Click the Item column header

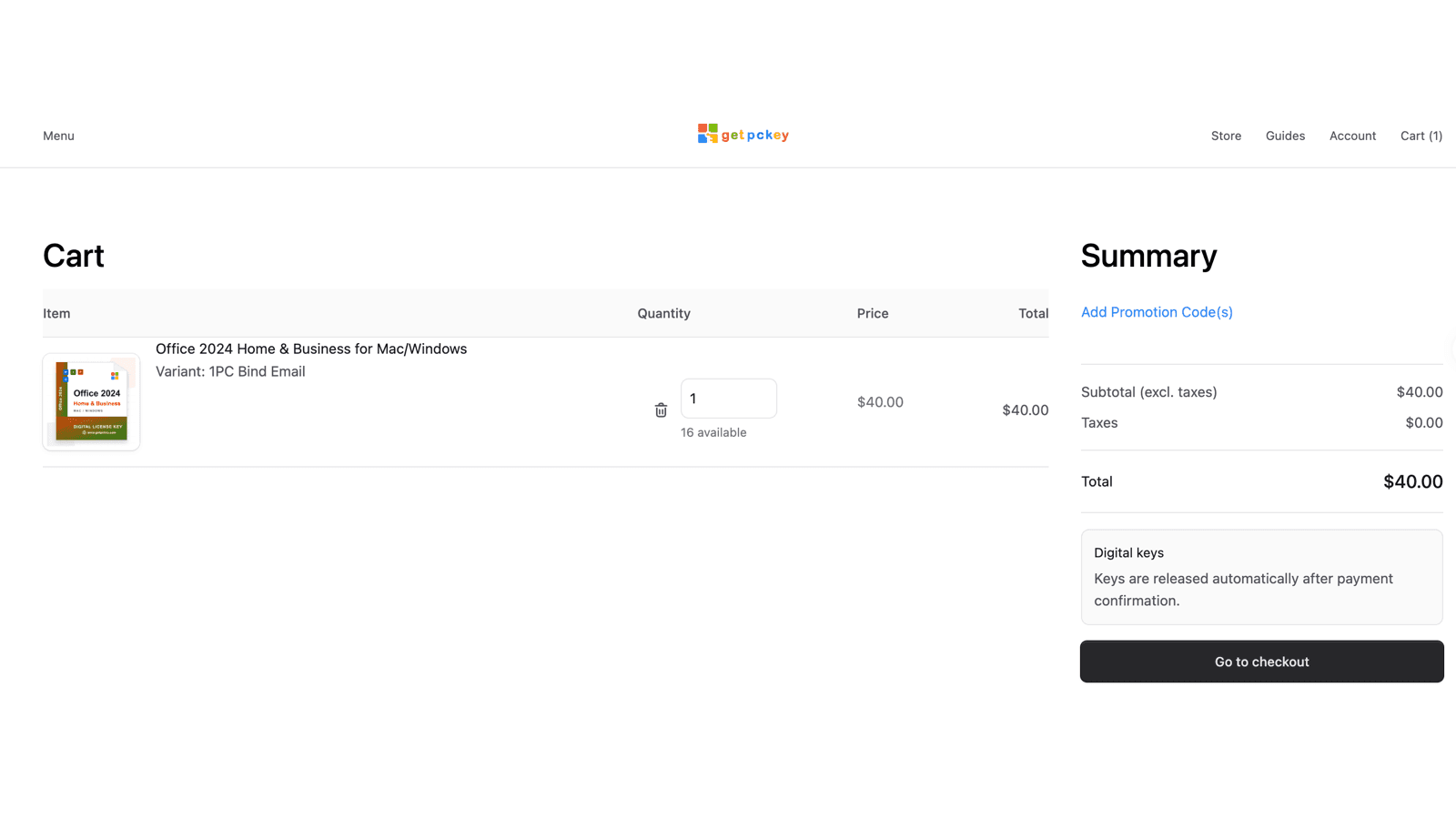coord(56,313)
